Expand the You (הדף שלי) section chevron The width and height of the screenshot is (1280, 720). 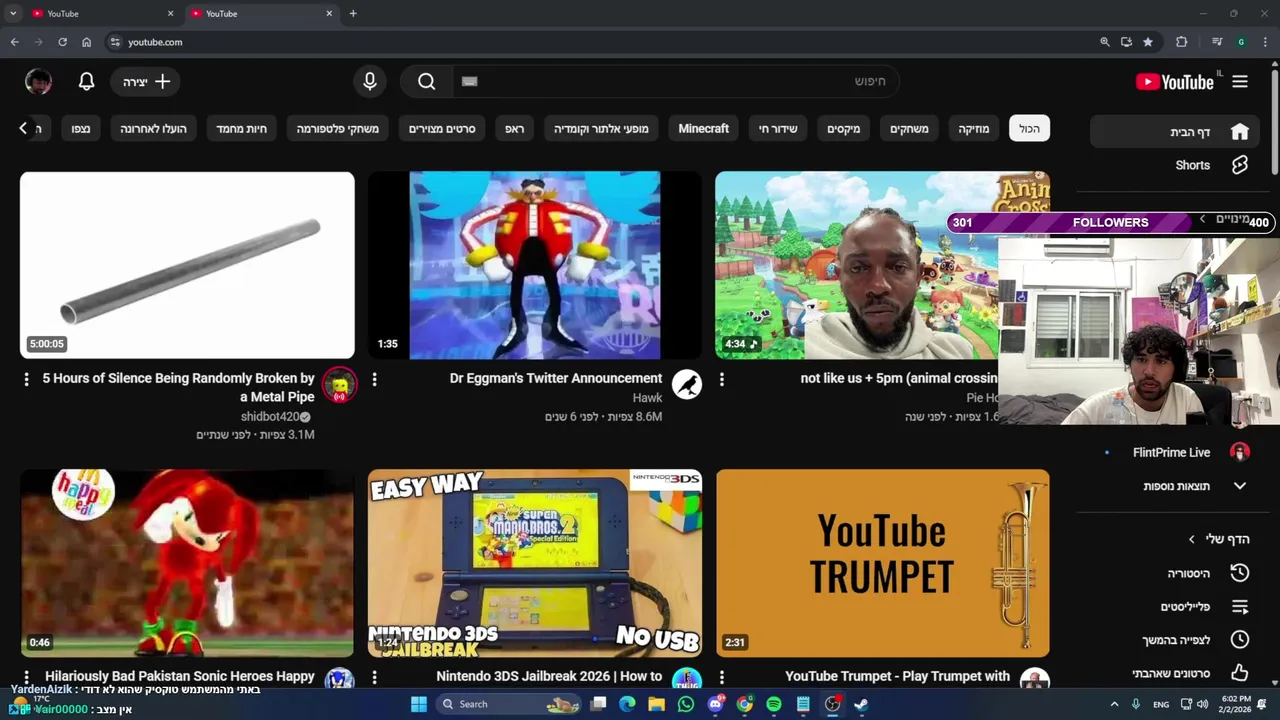1191,539
